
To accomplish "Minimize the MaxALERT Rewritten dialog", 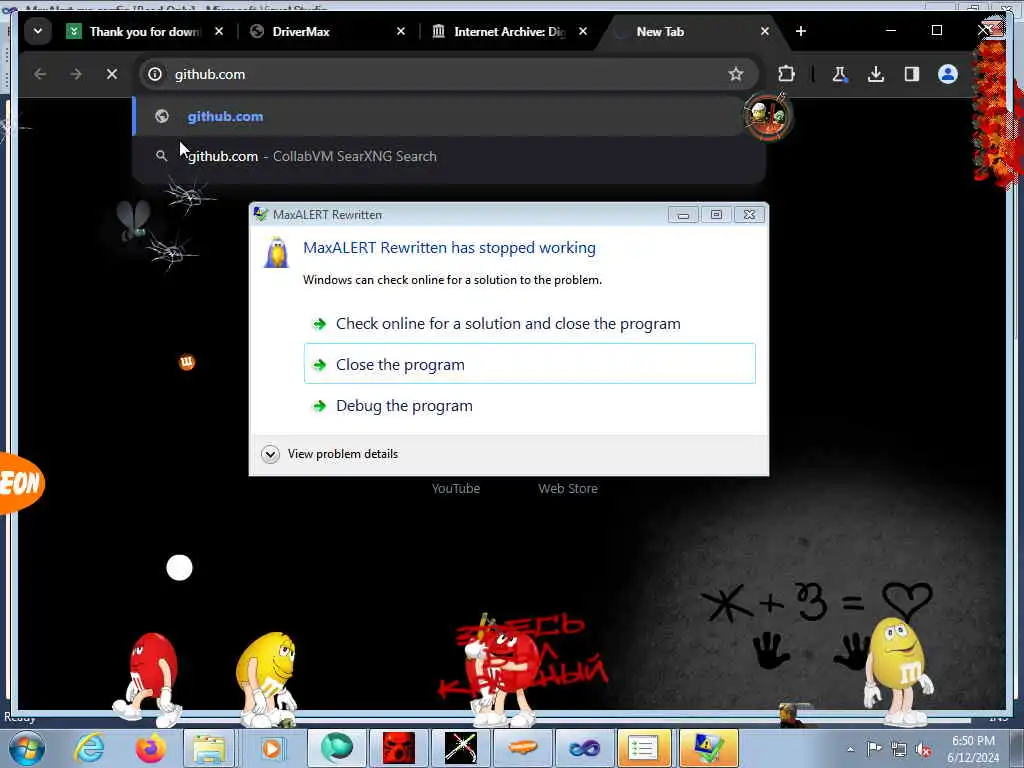I will point(683,215).
